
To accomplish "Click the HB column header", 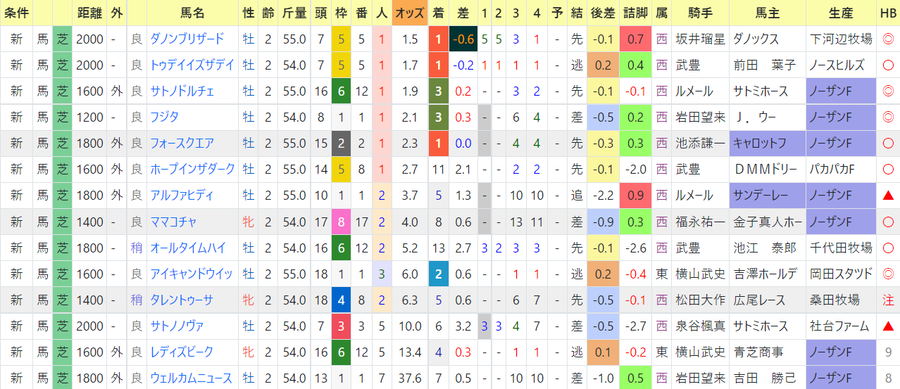I will tap(887, 13).
